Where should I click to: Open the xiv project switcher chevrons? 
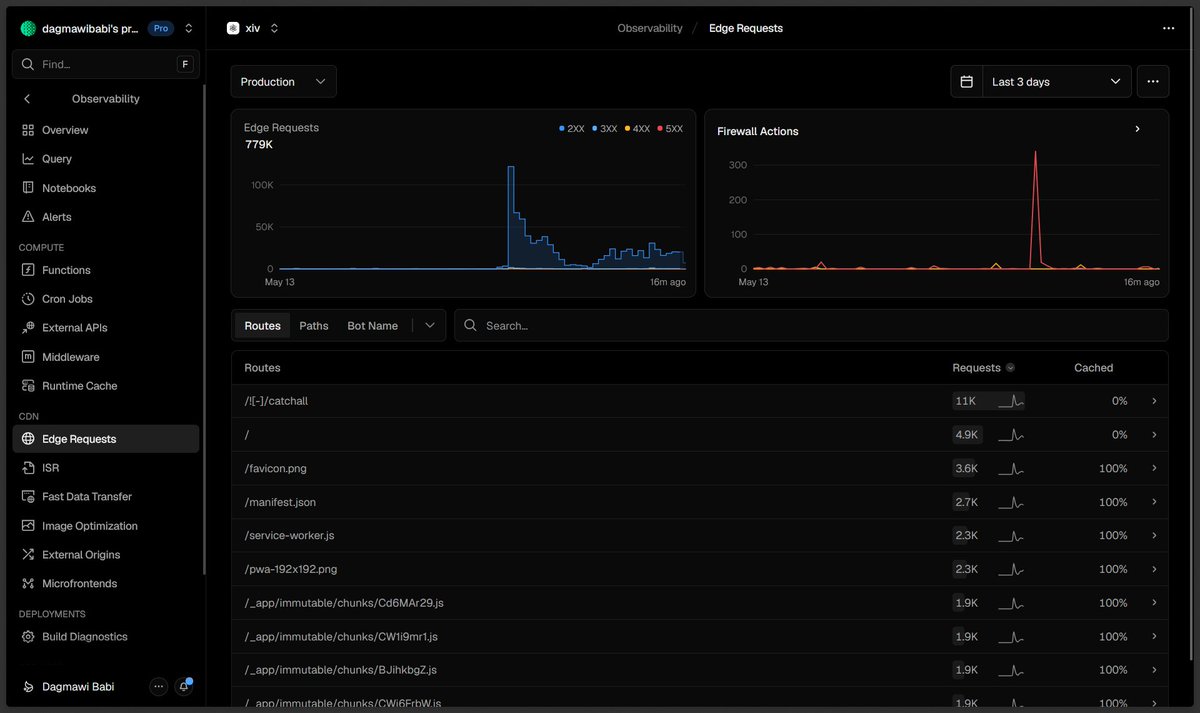pyautogui.click(x=274, y=28)
